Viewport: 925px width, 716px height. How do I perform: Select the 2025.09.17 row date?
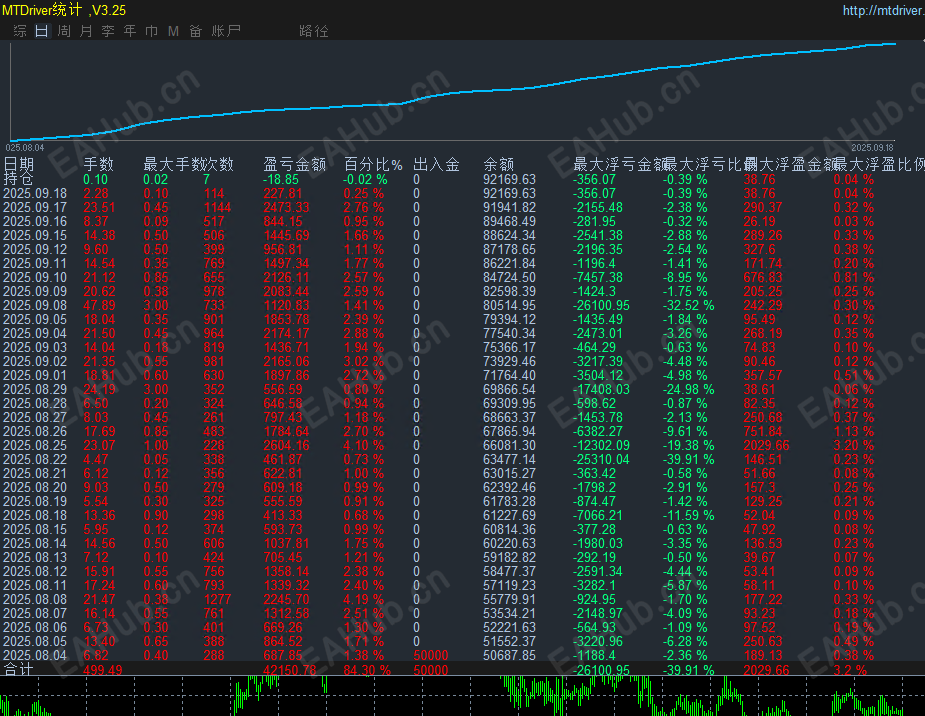point(35,208)
